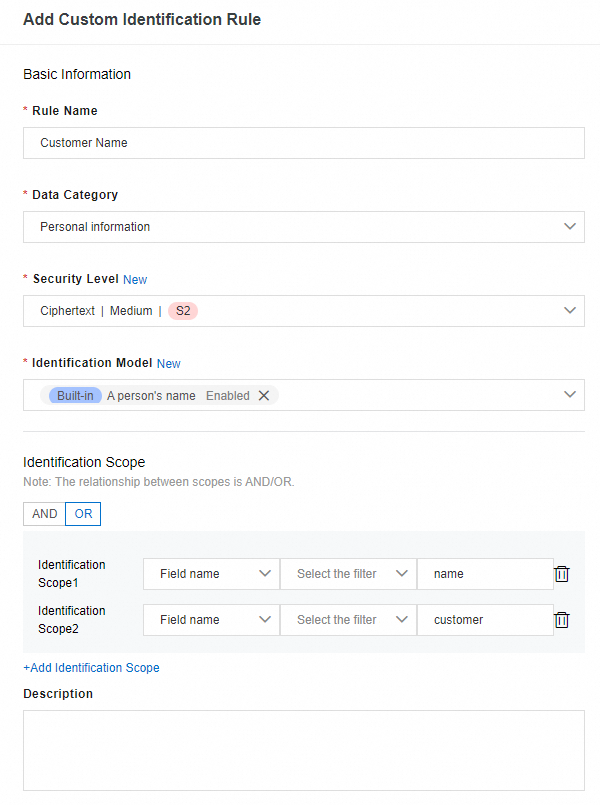This screenshot has height=805, width=600.
Task: Click the Scope2 value field containing 'customer'
Action: (x=485, y=620)
